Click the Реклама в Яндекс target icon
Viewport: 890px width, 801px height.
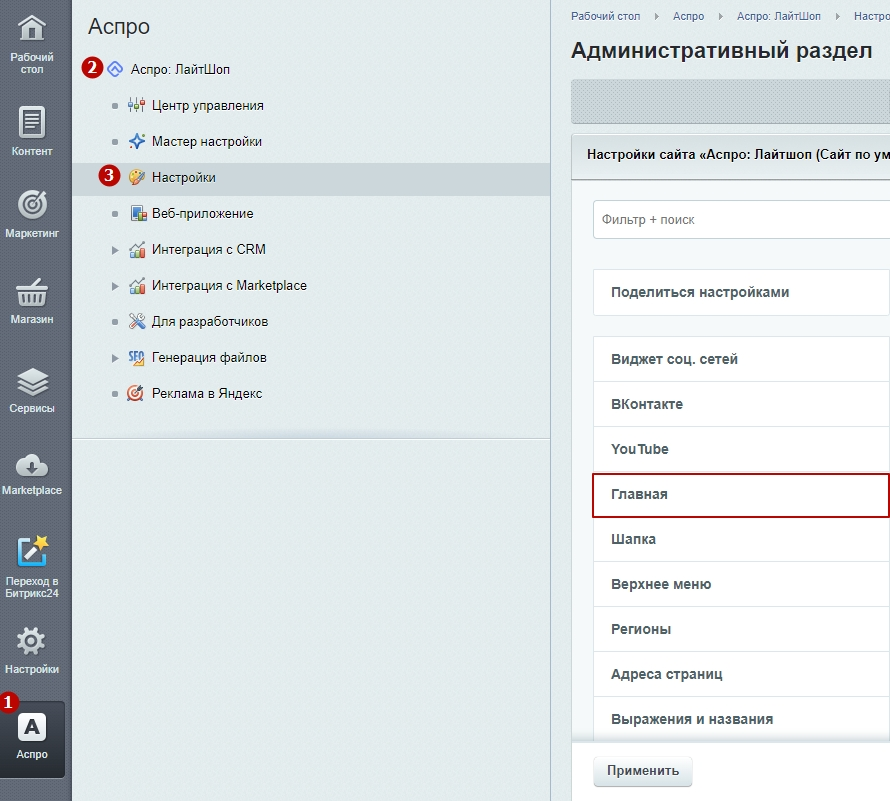click(x=135, y=393)
